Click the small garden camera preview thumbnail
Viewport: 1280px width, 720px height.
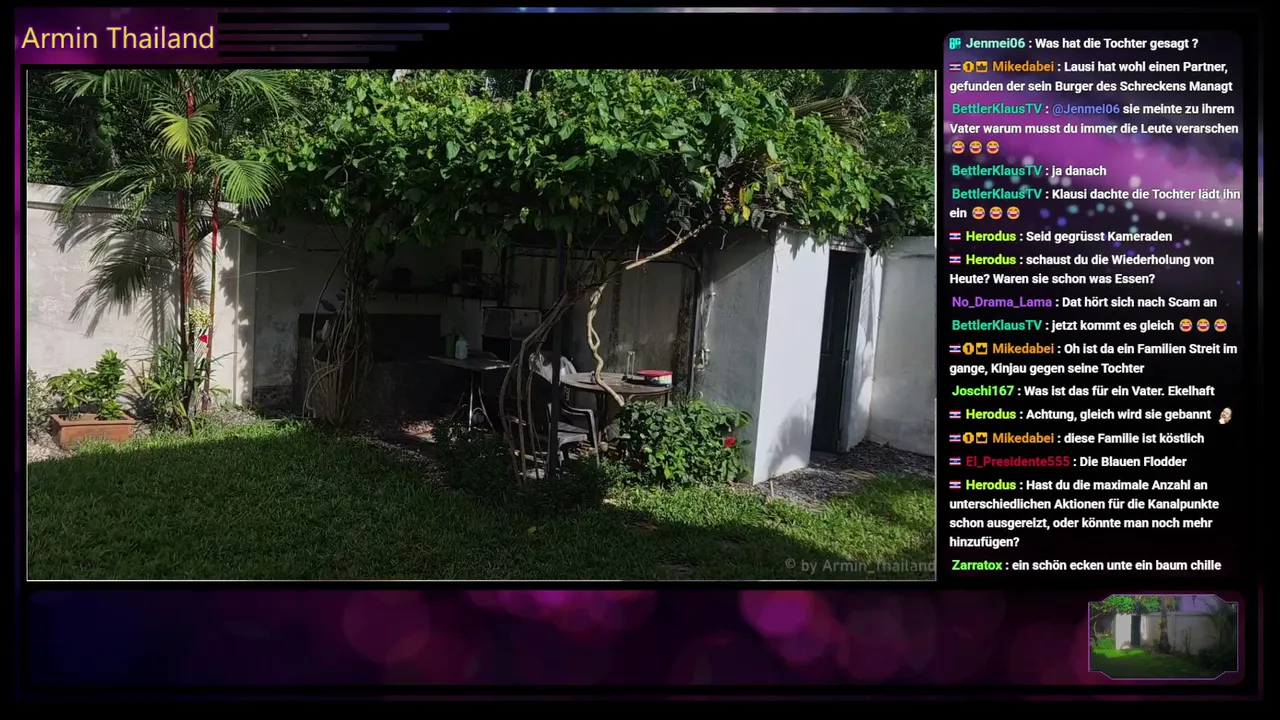click(x=1163, y=636)
